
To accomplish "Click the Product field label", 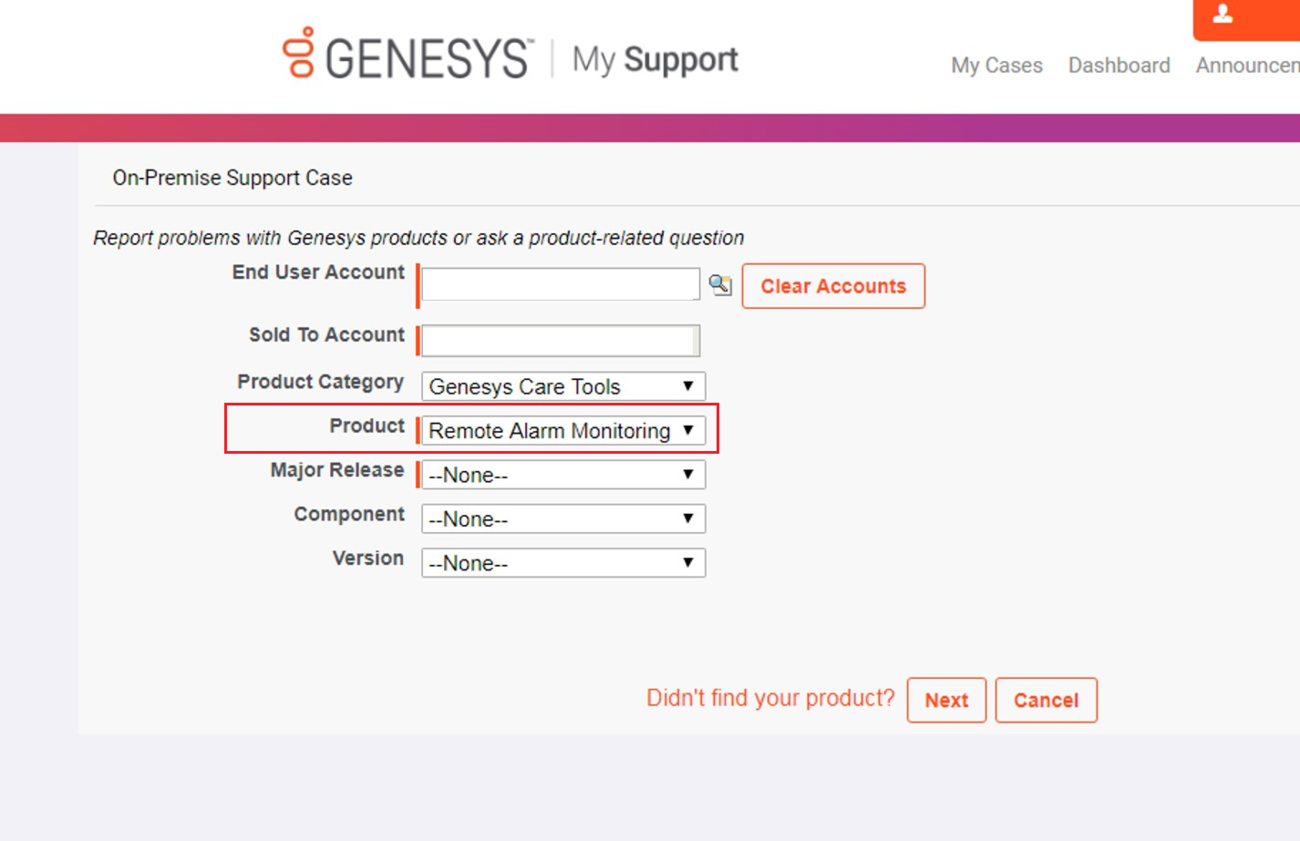I will [367, 426].
